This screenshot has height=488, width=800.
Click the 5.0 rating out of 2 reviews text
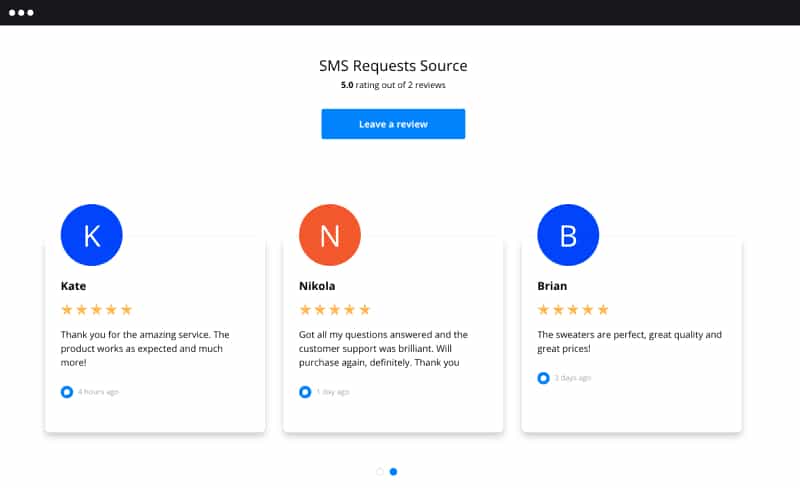(x=393, y=85)
